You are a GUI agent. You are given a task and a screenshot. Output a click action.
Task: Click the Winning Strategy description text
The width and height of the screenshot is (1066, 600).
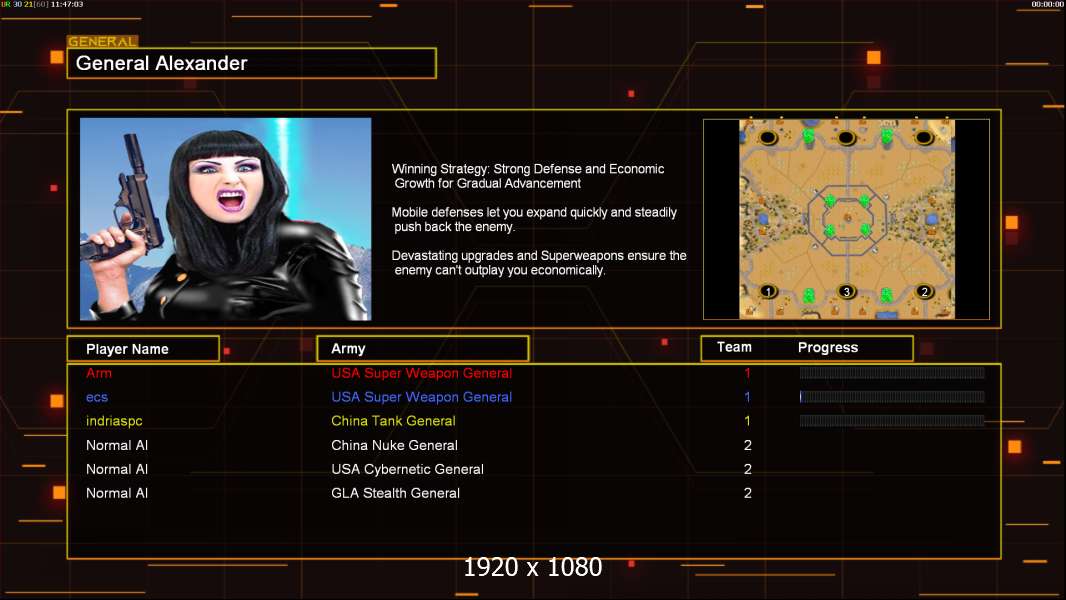click(528, 176)
